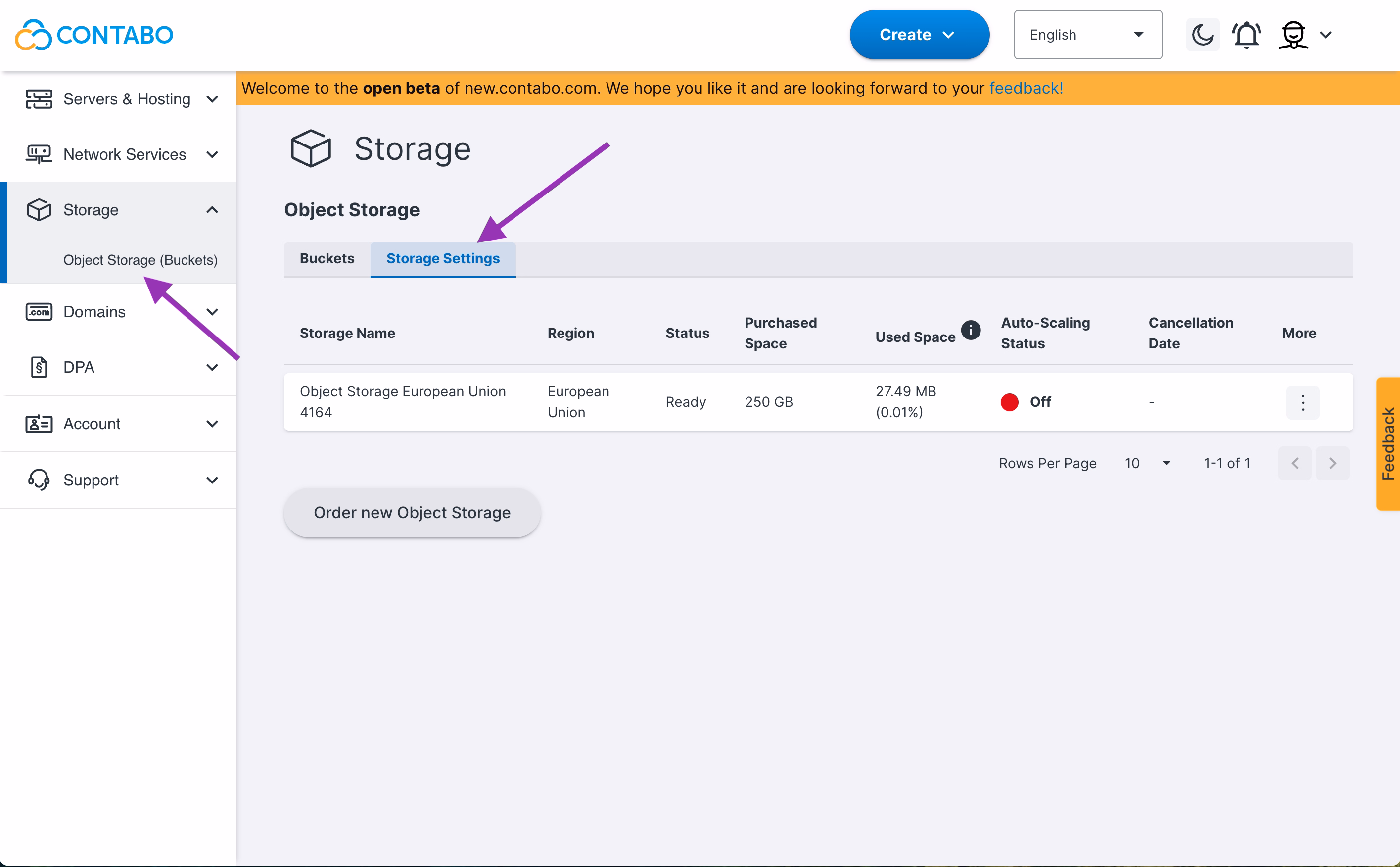This screenshot has width=1400, height=867.
Task: Open the English language dropdown
Action: click(x=1087, y=35)
